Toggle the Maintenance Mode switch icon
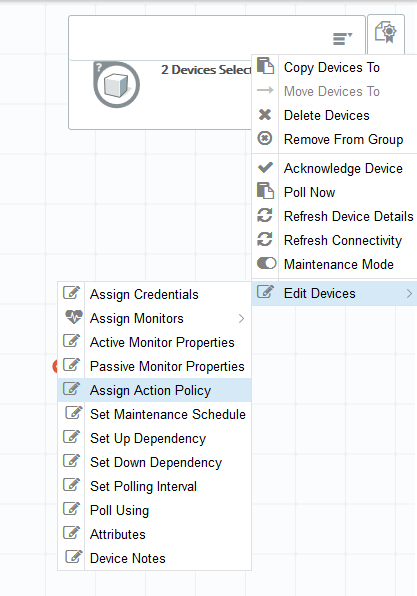Image resolution: width=417 pixels, height=596 pixels. pyautogui.click(x=266, y=263)
